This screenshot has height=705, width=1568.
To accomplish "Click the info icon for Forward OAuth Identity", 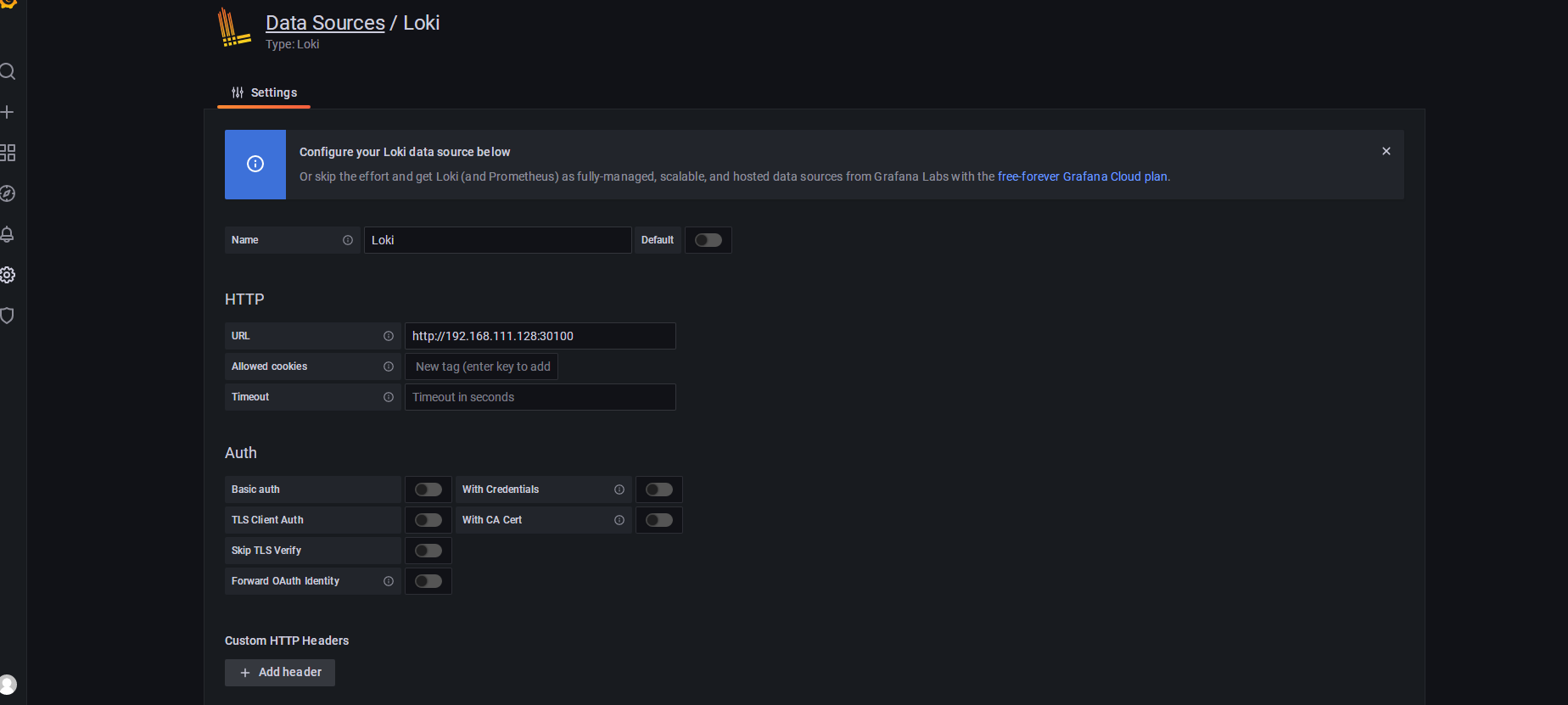I will click(389, 581).
